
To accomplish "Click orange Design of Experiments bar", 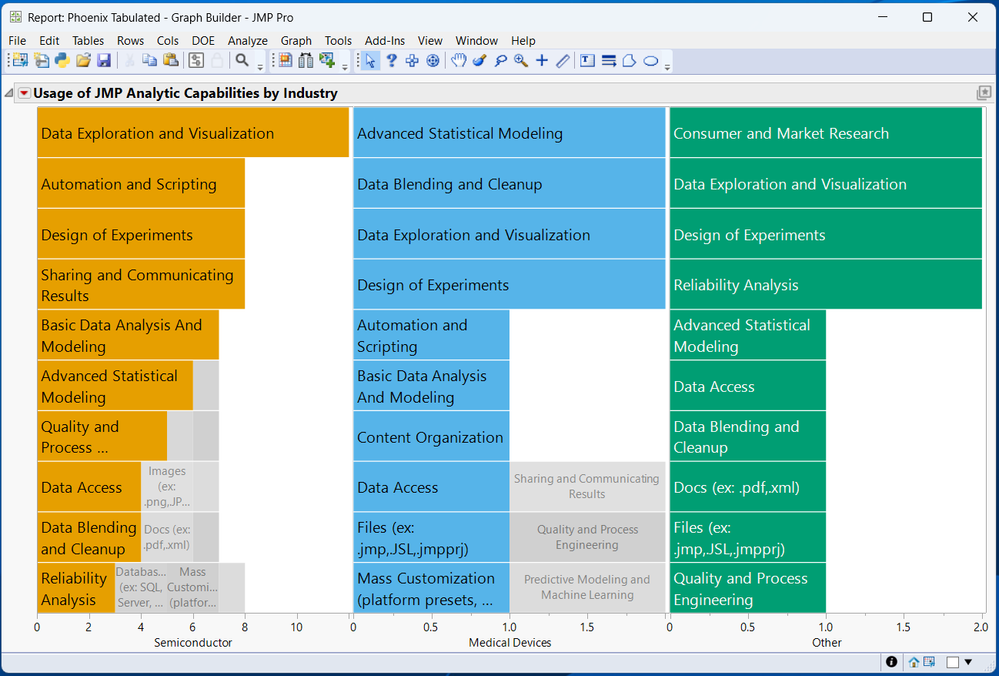I will coord(141,234).
